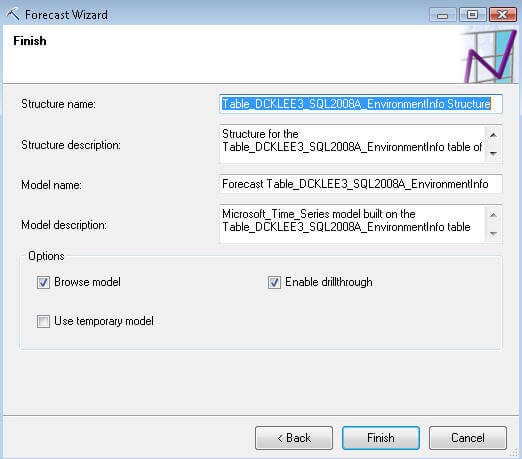Viewport: 522px width, 459px height.
Task: Enable Use temporary model checkbox
Action: coord(43,321)
